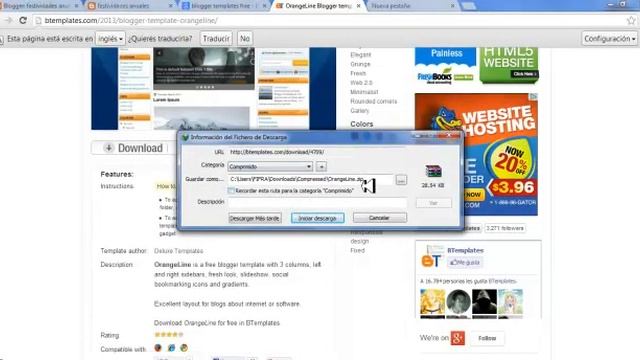Open the HTML5 Website ad
Screen dimensions: 640x360
pos(509,65)
